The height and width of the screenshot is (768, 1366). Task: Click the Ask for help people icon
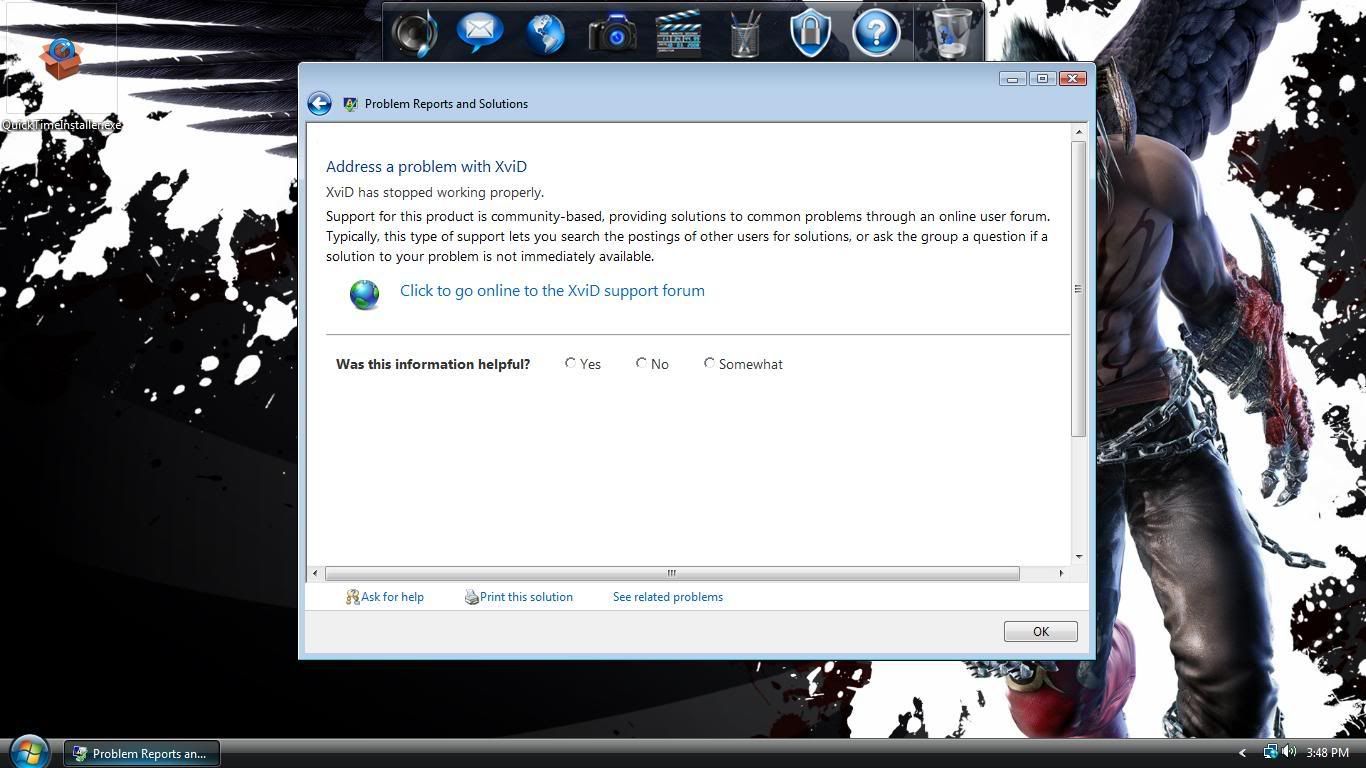pos(352,597)
